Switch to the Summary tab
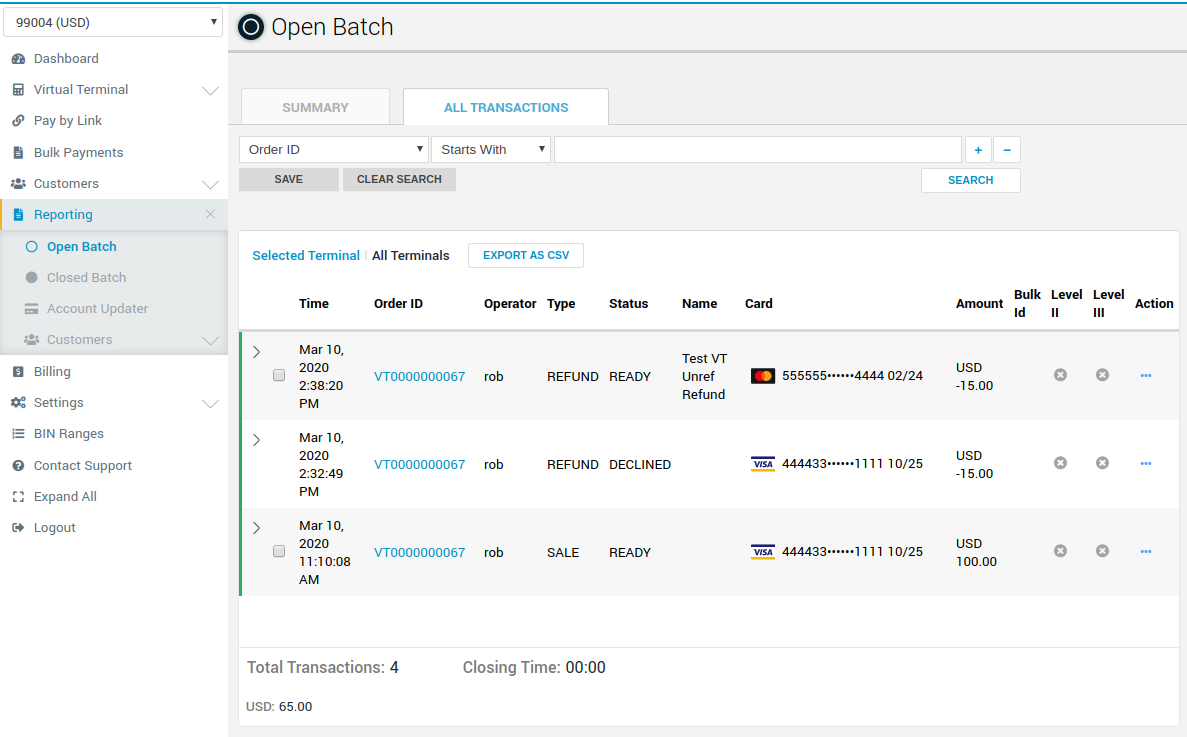Viewport: 1187px width, 737px height. [x=315, y=107]
